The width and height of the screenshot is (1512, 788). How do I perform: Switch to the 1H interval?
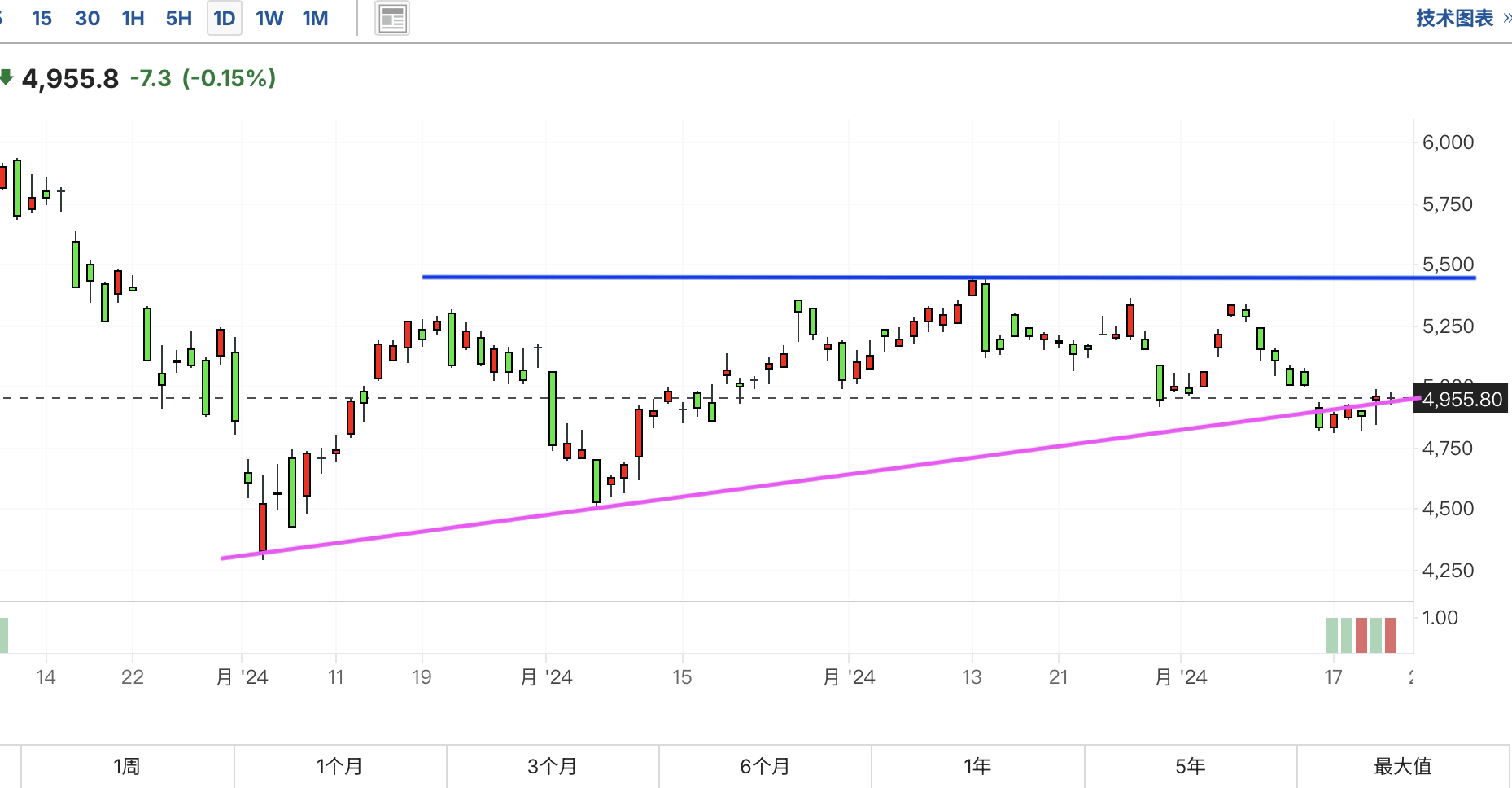[133, 19]
